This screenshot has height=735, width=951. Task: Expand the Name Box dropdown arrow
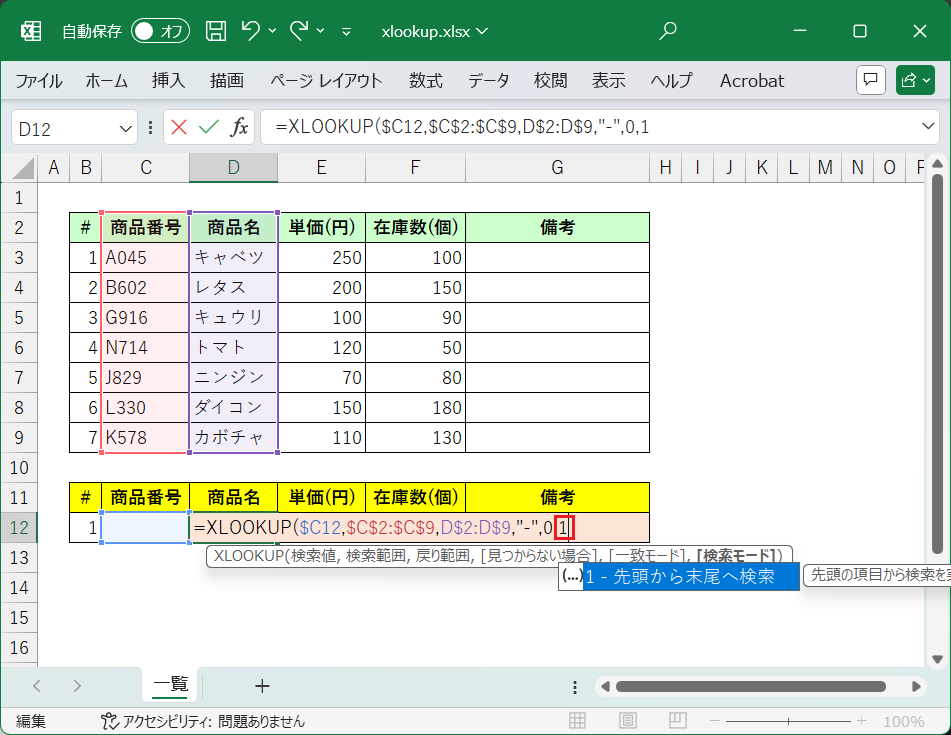tap(126, 128)
